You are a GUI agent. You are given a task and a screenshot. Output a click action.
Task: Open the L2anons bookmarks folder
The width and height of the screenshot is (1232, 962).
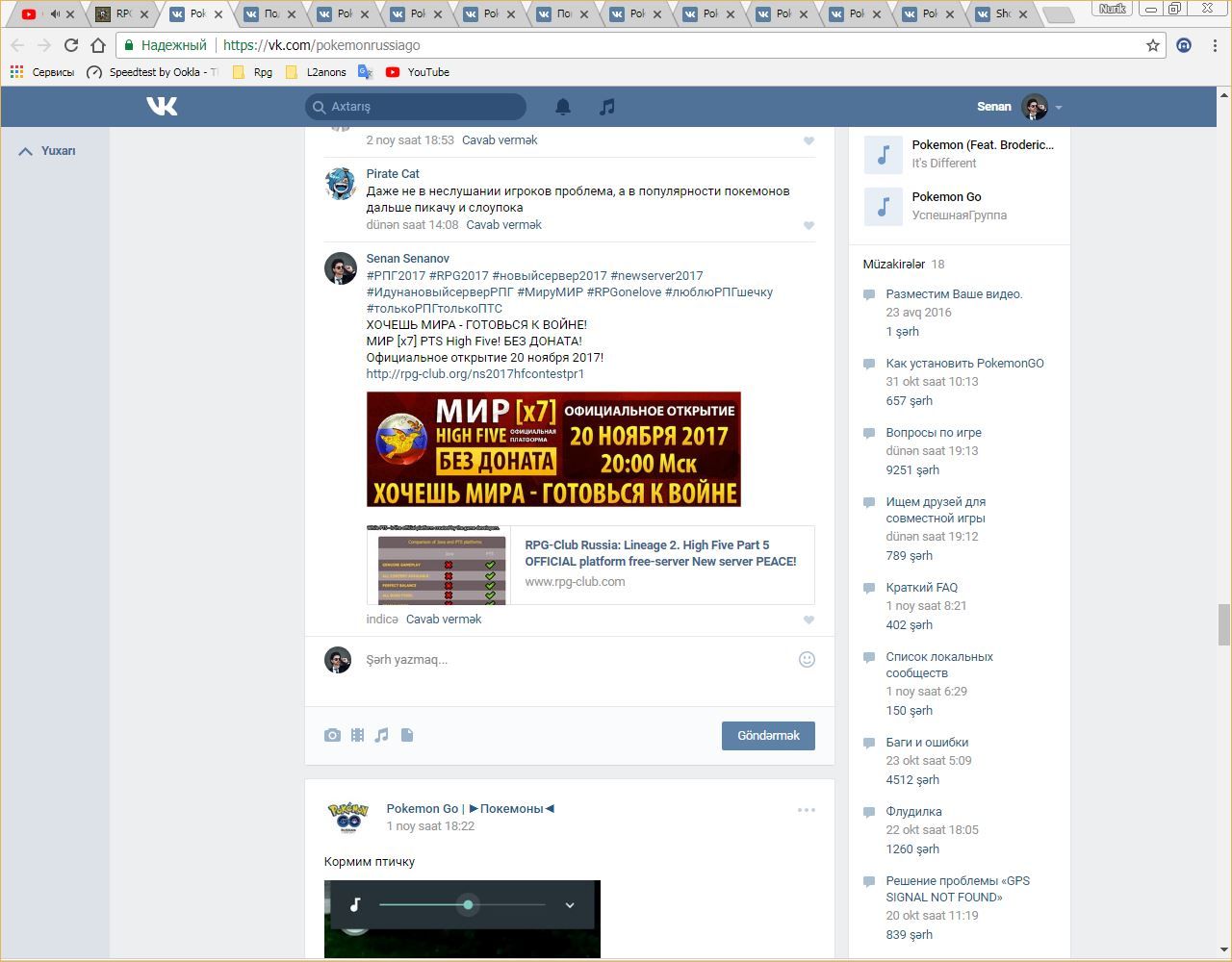(316, 72)
